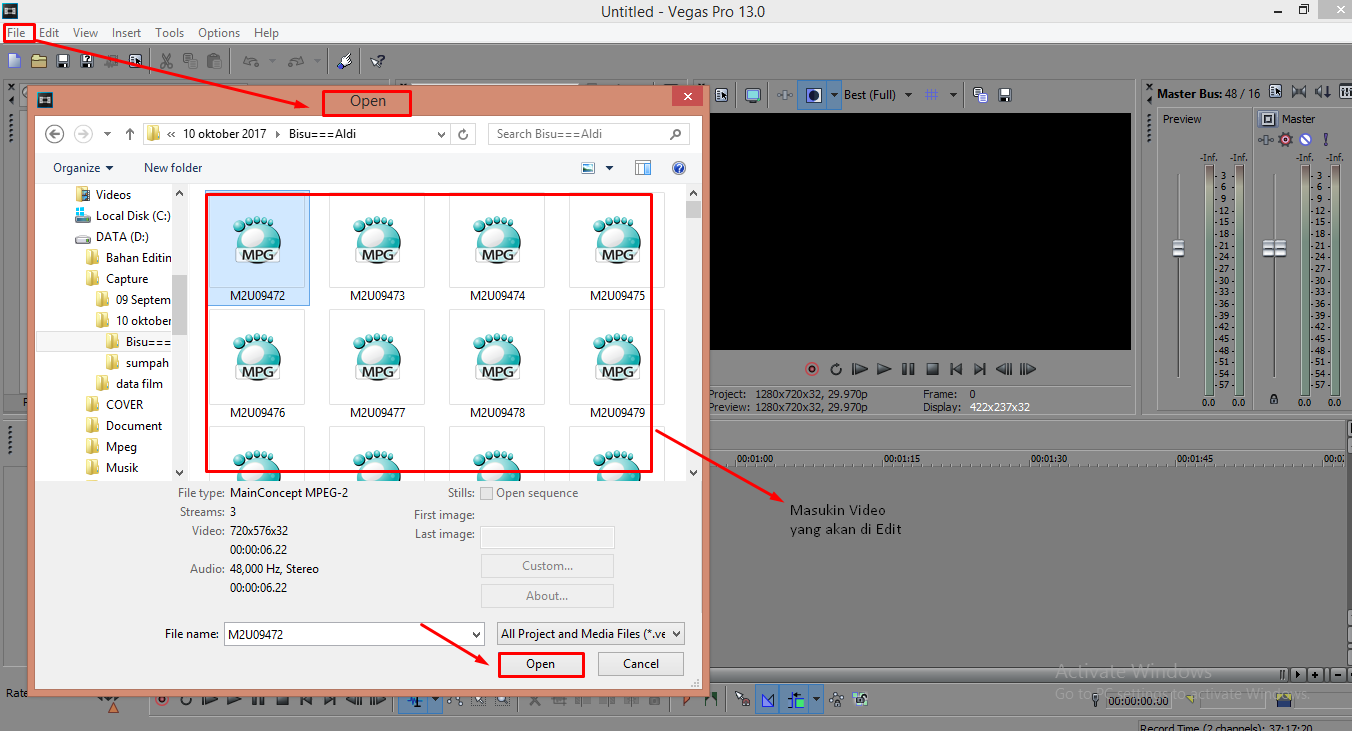This screenshot has height=731, width=1352.
Task: Click the Record button on the timeline transport
Action: point(161,699)
